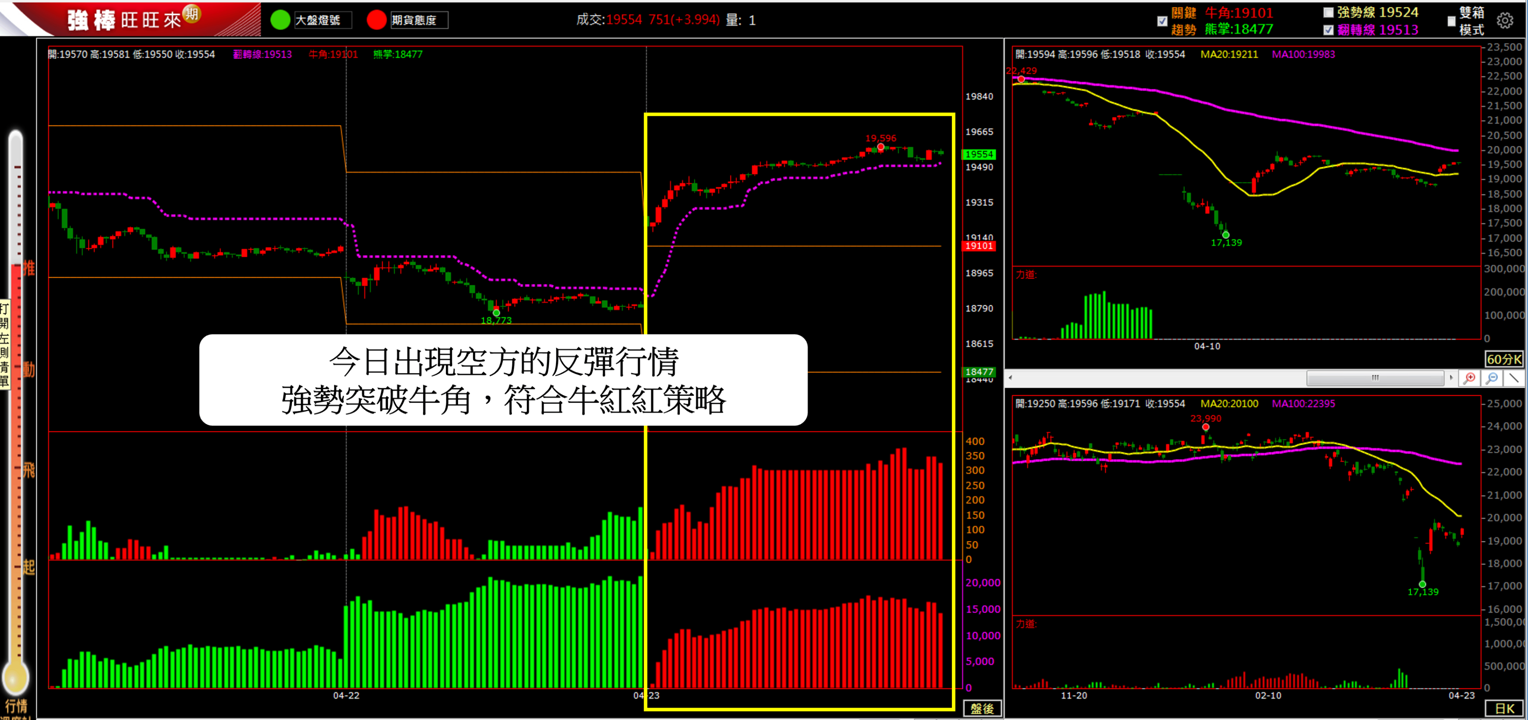The width and height of the screenshot is (1528, 720).
Task: Click the 19554 current price tag
Action: 979,155
